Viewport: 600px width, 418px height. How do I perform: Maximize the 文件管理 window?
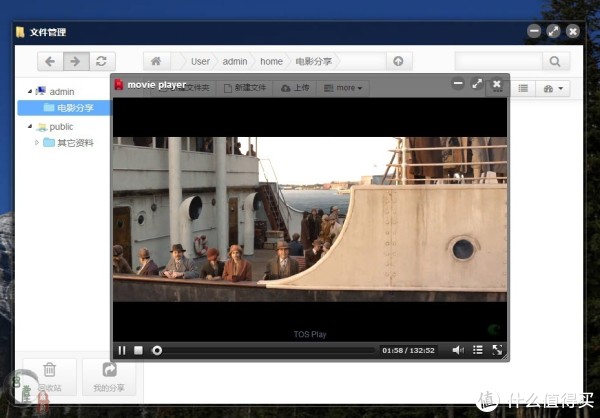coord(553,31)
